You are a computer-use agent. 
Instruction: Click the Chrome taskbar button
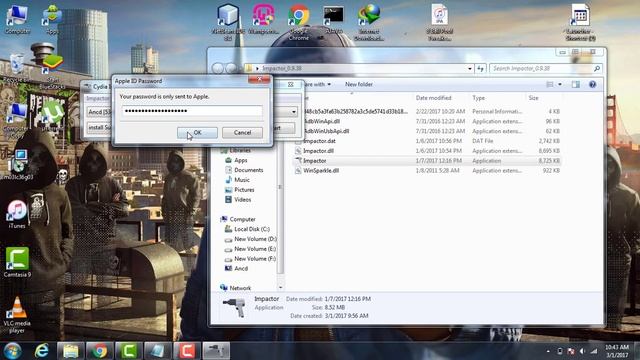[99, 351]
